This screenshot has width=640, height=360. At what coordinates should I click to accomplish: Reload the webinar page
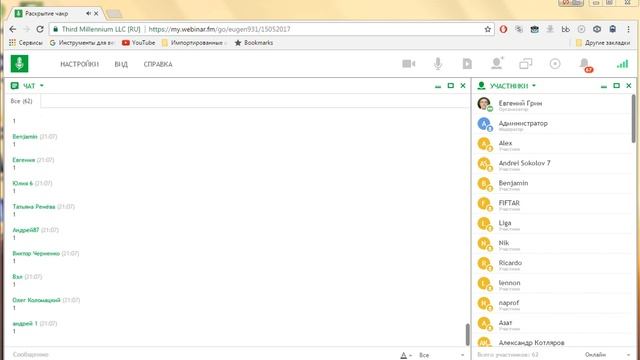pos(40,29)
